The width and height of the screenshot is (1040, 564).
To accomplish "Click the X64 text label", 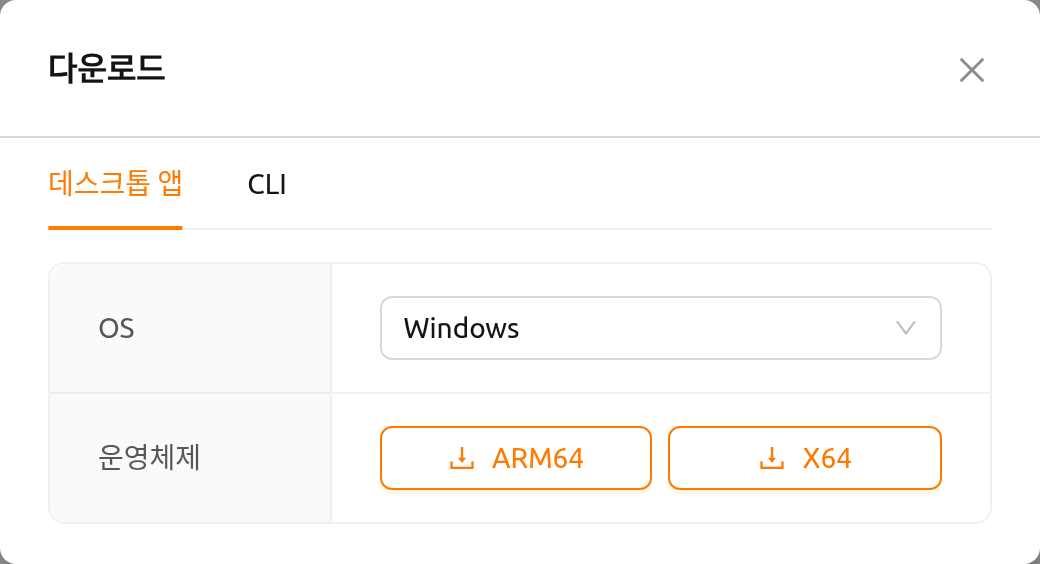I will tap(826, 458).
